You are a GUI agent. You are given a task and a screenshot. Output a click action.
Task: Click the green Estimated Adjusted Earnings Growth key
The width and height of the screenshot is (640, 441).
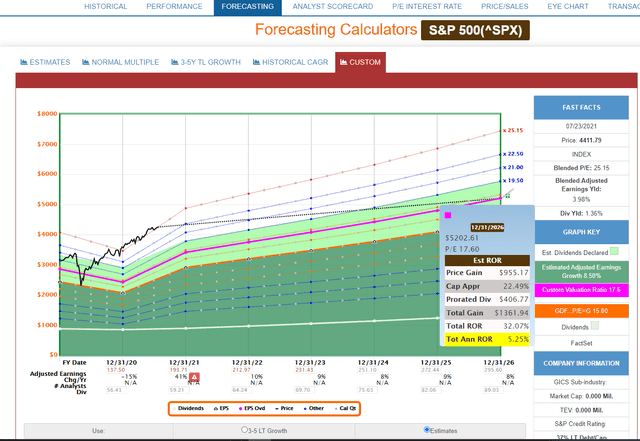(x=581, y=272)
